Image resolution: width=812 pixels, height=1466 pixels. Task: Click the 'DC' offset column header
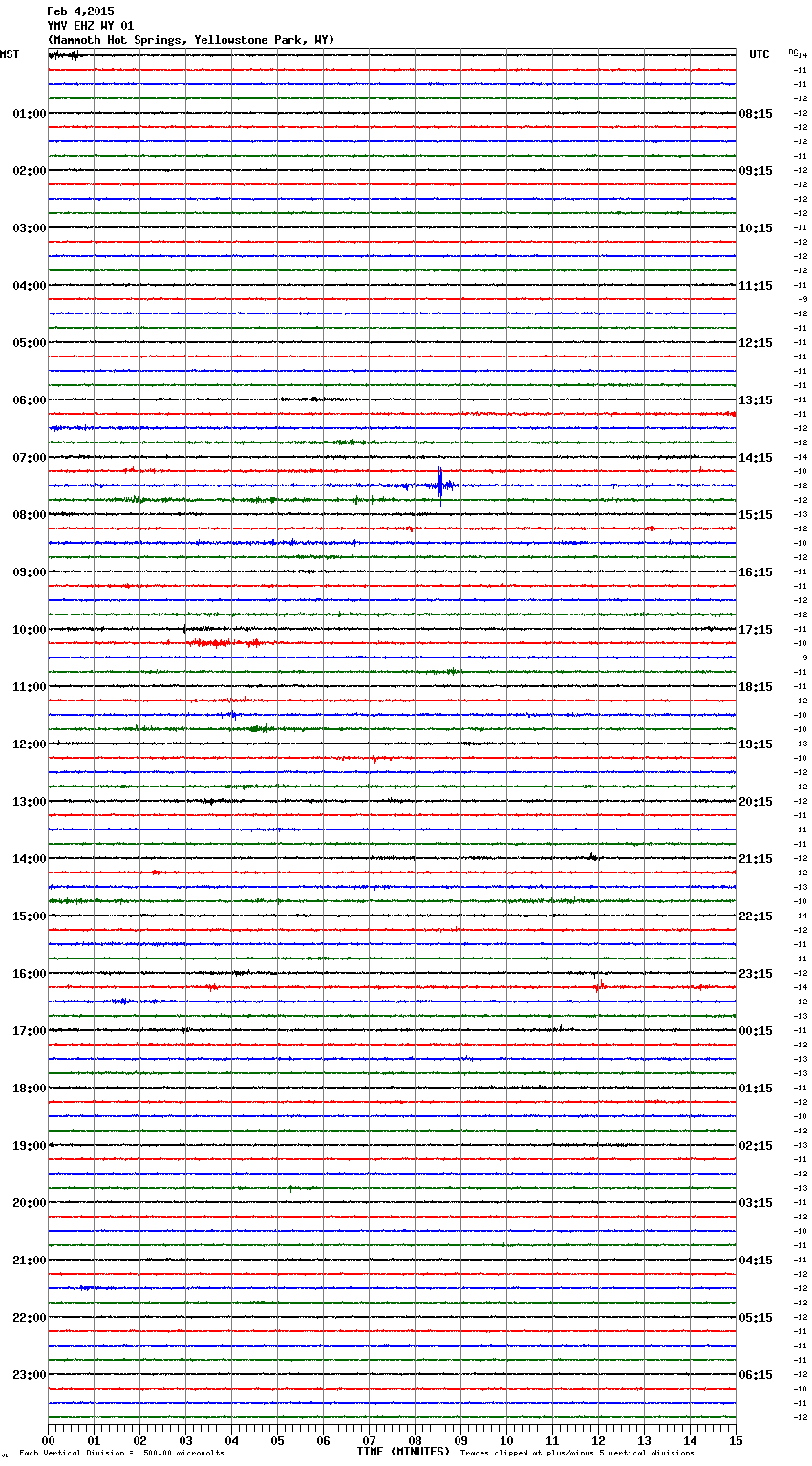pyautogui.click(x=793, y=52)
